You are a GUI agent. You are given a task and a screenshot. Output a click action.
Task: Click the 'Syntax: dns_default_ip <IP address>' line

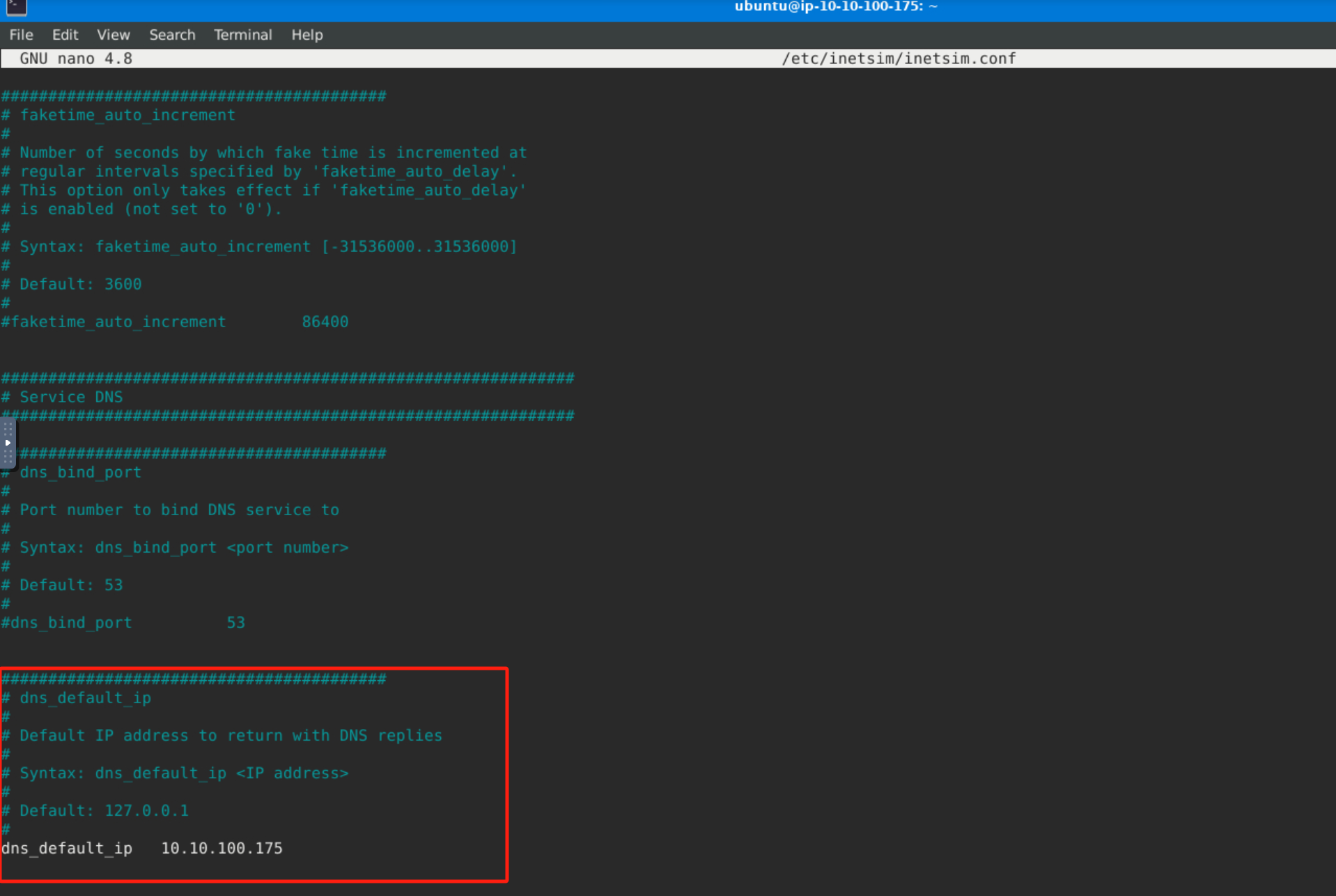[x=175, y=773]
